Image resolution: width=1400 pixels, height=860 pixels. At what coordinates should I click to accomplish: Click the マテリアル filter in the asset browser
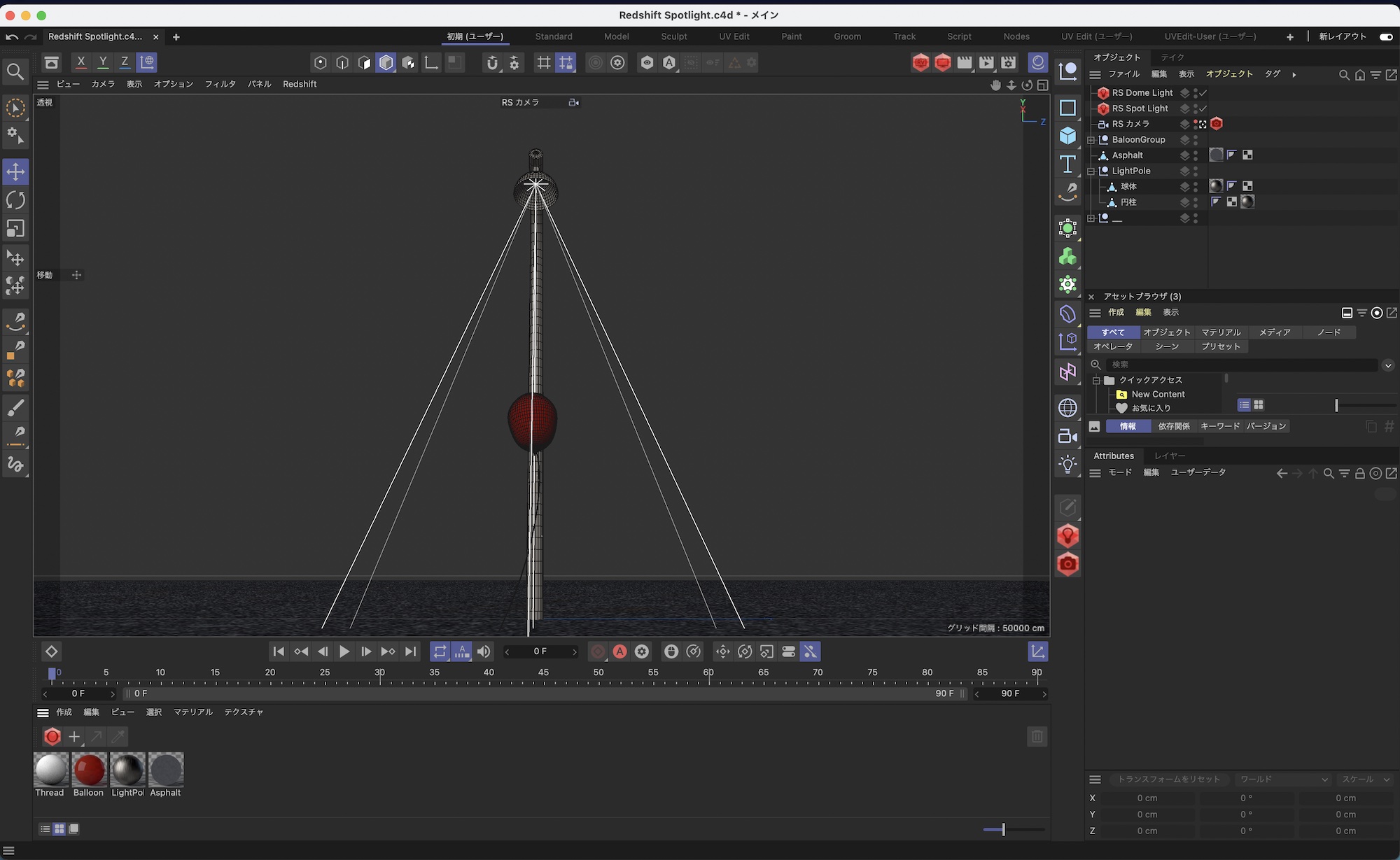[x=1221, y=332]
